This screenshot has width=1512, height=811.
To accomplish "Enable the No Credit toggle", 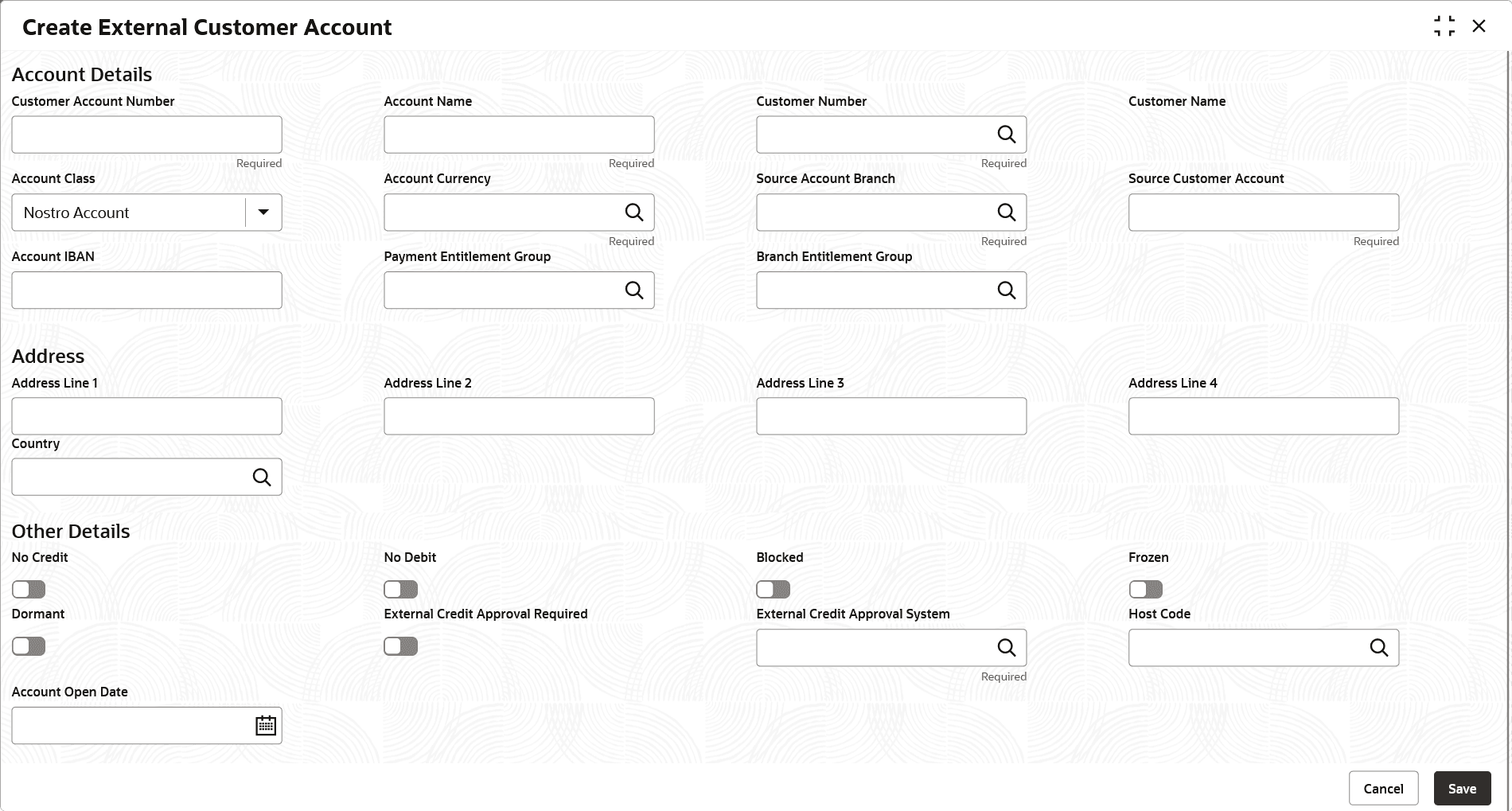I will click(29, 589).
